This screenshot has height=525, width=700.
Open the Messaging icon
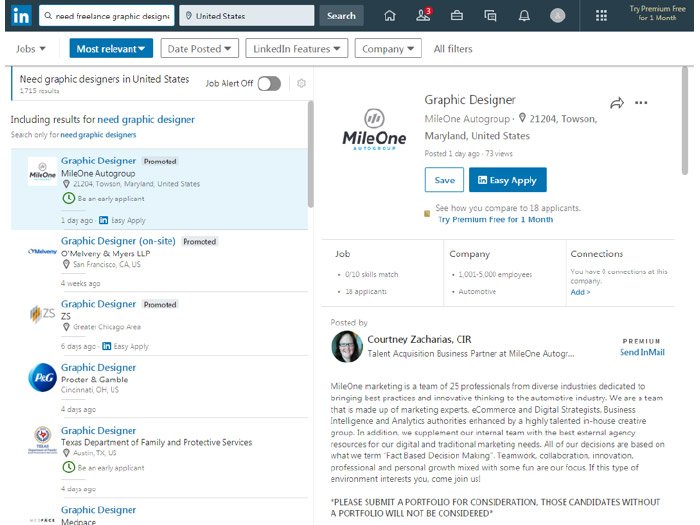point(490,16)
